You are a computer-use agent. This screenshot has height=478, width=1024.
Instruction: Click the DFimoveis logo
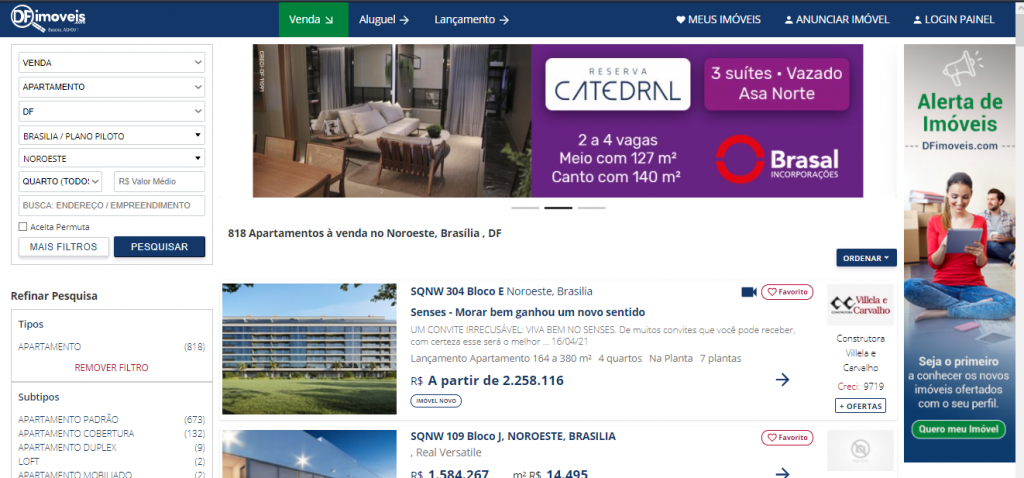48,19
